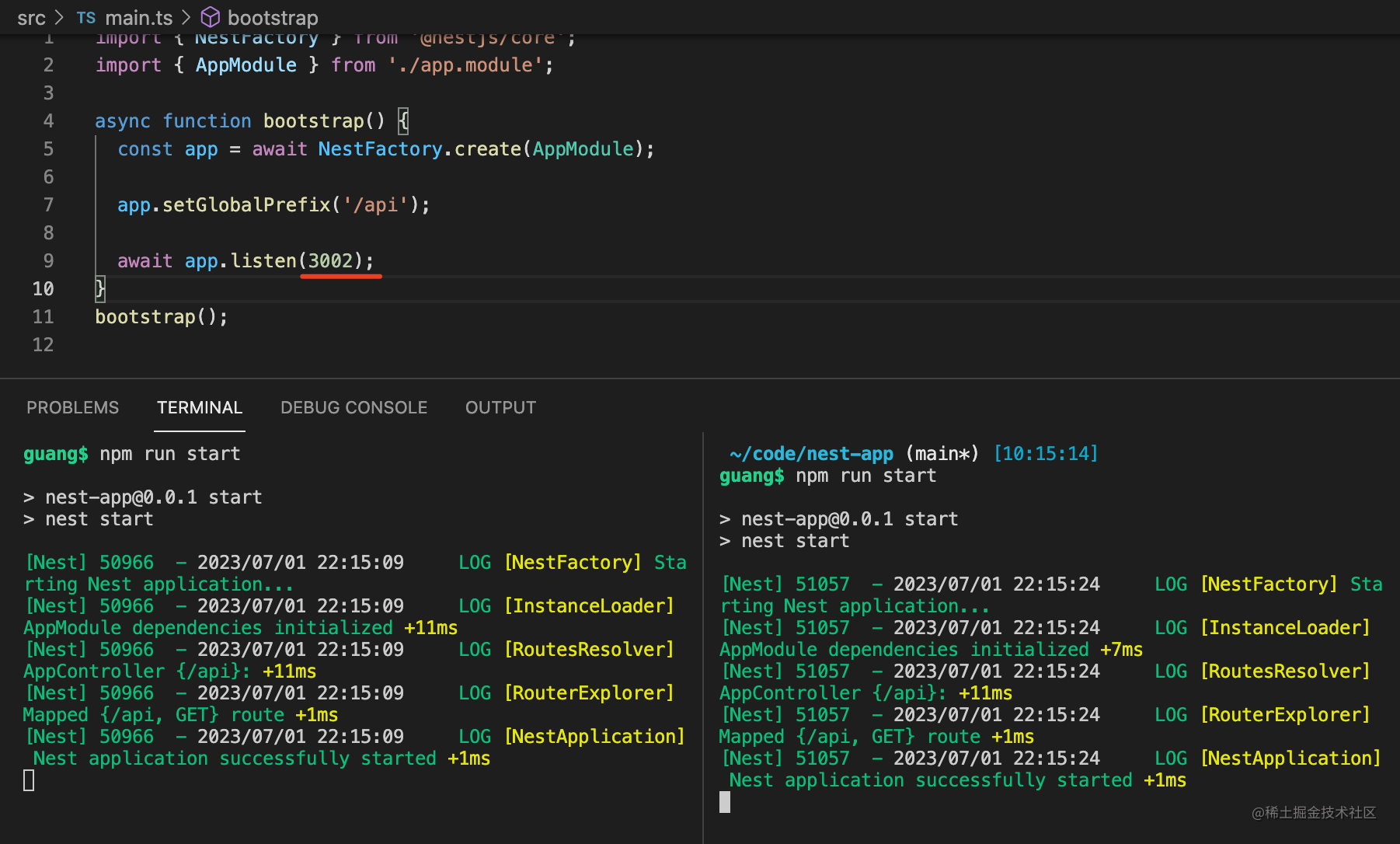This screenshot has height=844, width=1400.
Task: Select the TERMINAL panel tab
Action: click(x=200, y=407)
